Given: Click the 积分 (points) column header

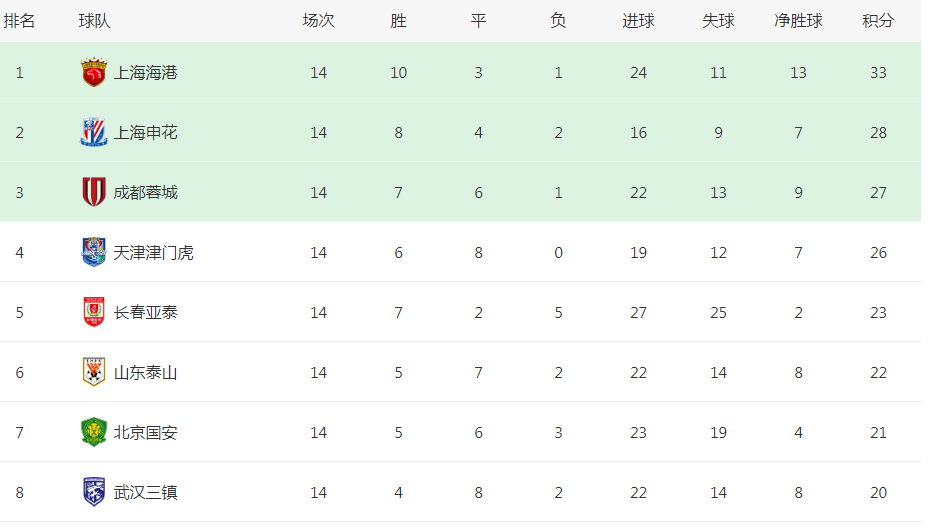Looking at the screenshot, I should coord(878,20).
